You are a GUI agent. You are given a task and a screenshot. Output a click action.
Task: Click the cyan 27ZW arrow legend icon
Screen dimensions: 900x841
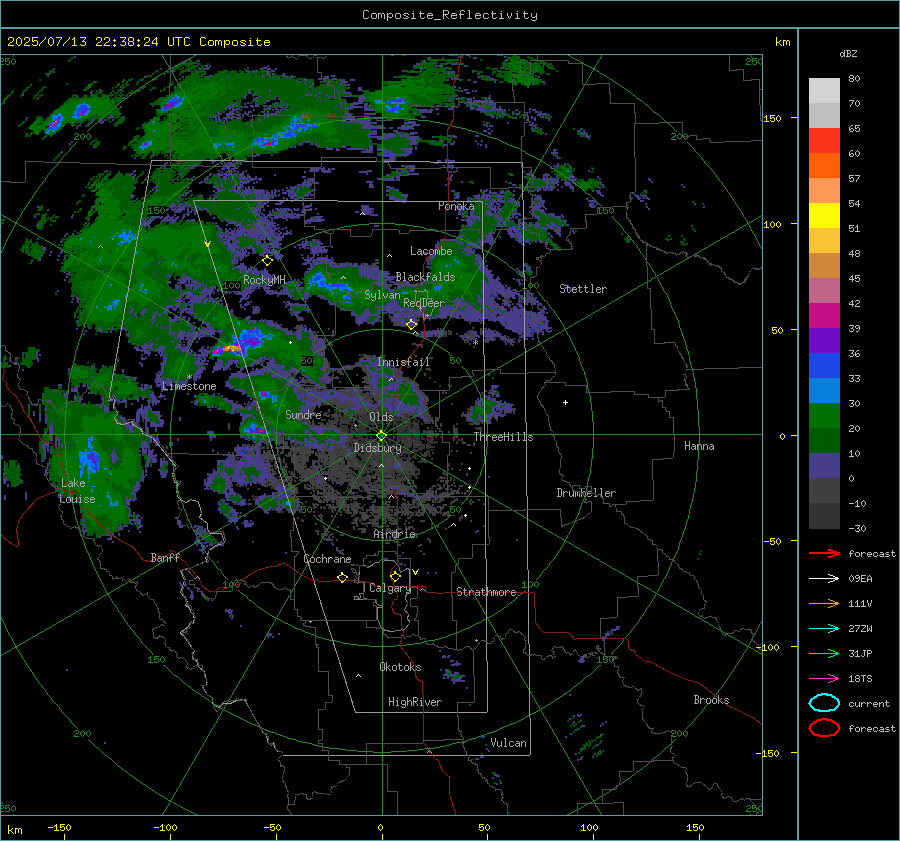coord(824,629)
